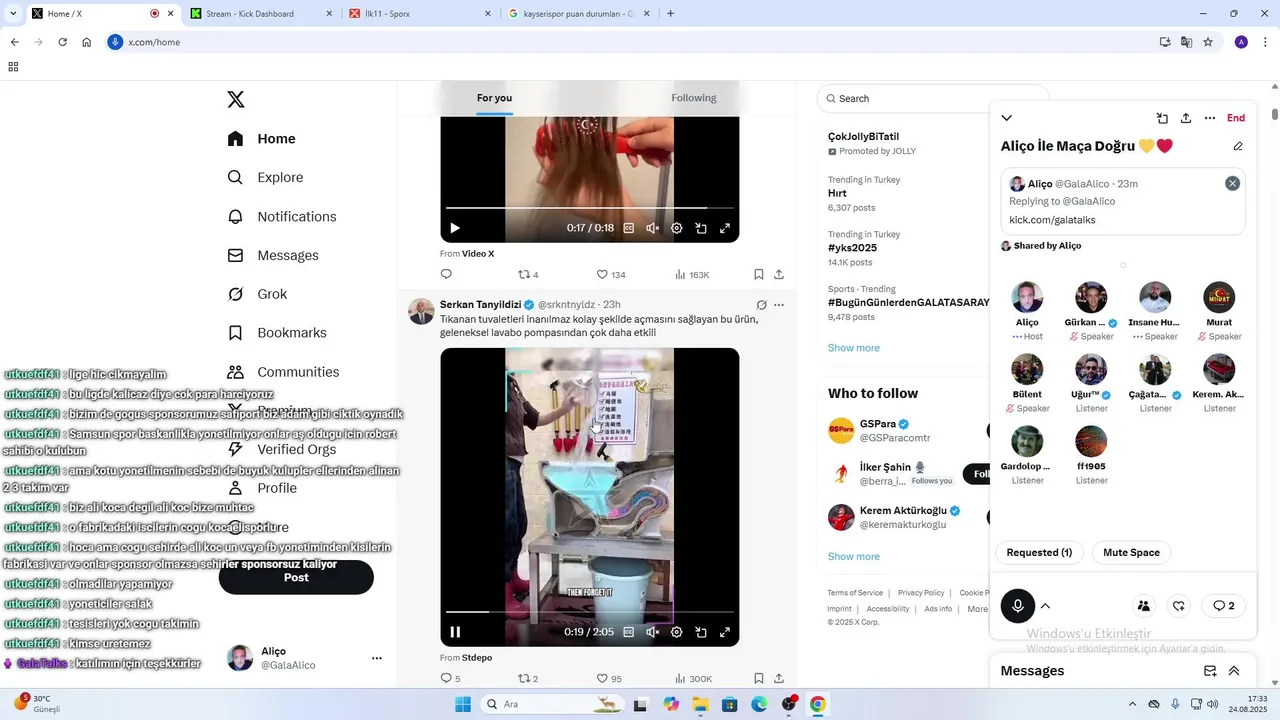Screen dimensions: 1280x720
Task: Select ff1905 listener avatar
Action: 1091,441
